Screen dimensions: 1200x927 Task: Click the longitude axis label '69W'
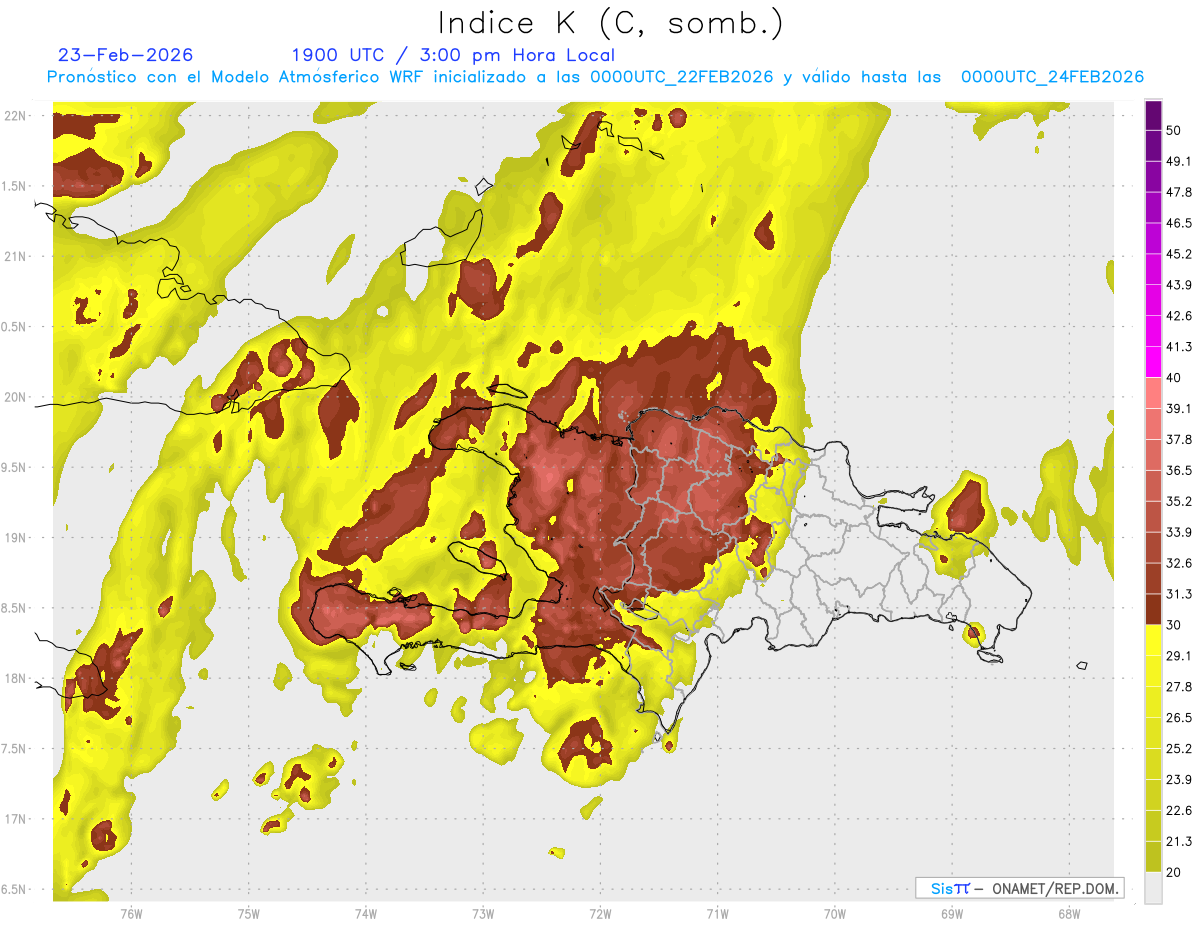pyautogui.click(x=951, y=913)
